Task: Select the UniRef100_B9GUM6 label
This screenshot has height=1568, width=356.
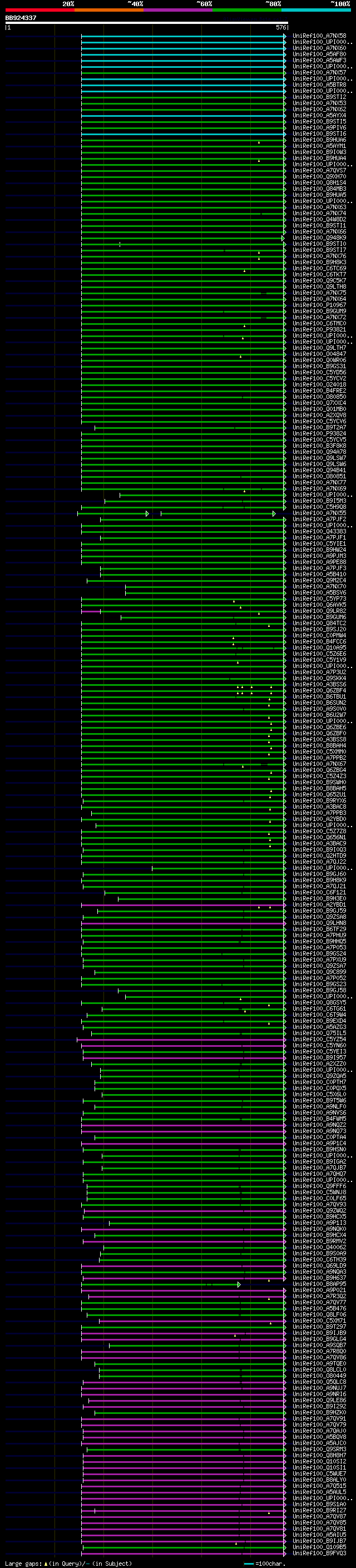Action: coord(319,617)
